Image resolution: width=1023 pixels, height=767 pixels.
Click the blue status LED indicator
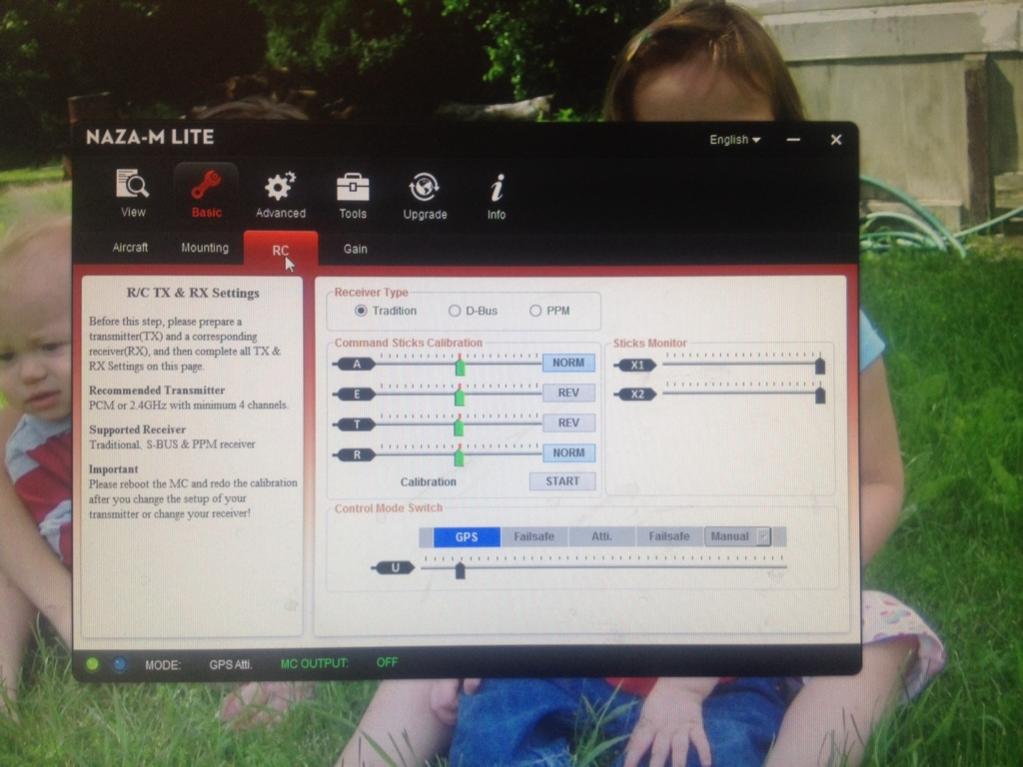point(120,665)
